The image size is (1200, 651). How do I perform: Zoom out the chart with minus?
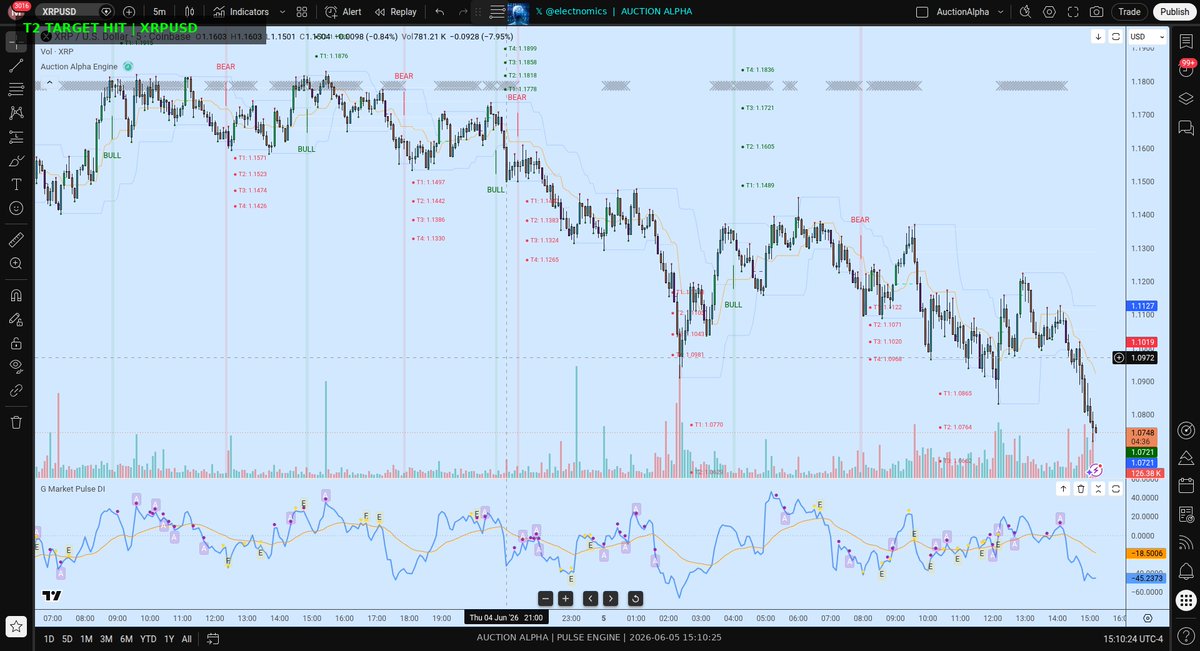pyautogui.click(x=545, y=598)
